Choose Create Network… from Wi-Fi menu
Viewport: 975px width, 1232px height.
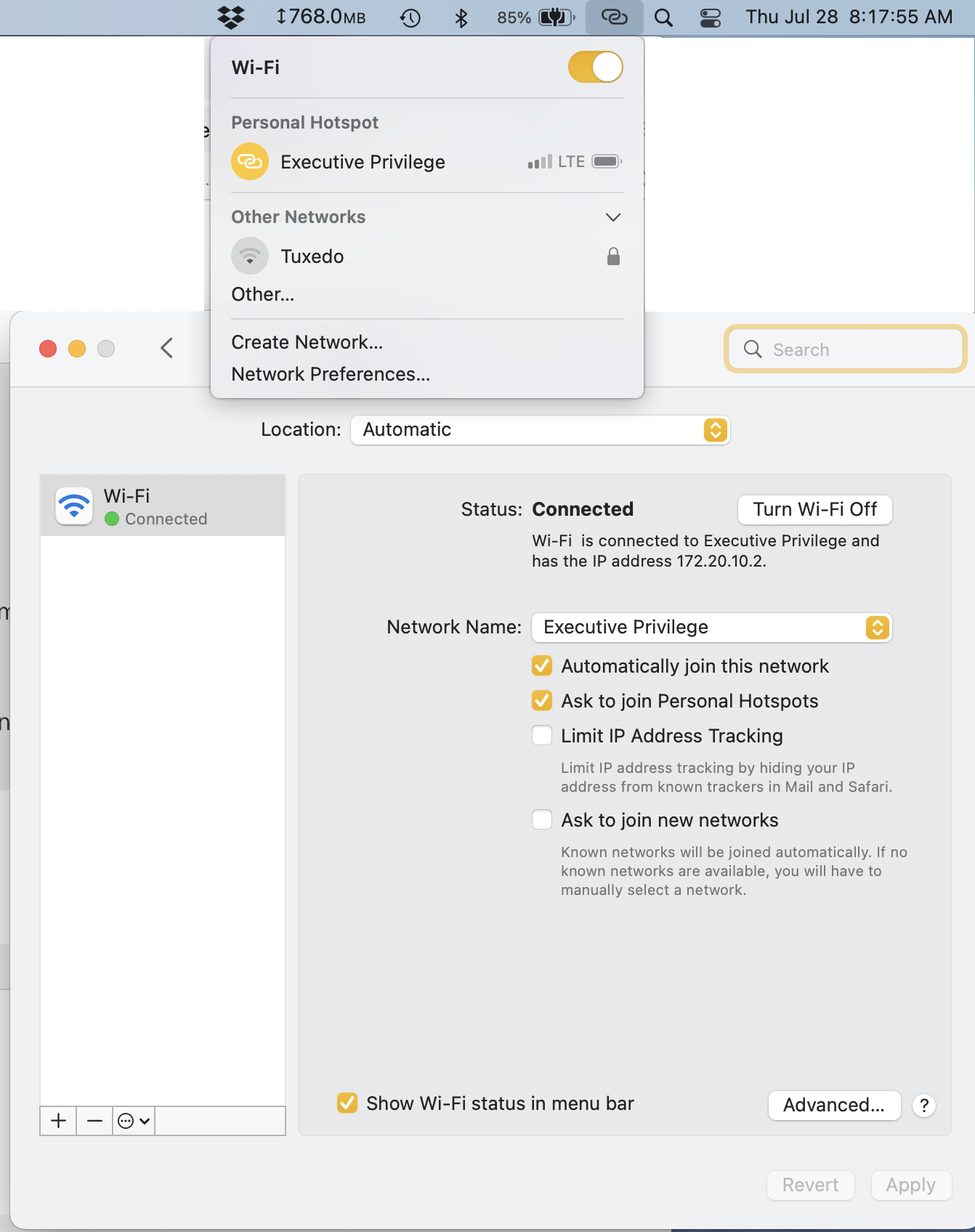(307, 342)
